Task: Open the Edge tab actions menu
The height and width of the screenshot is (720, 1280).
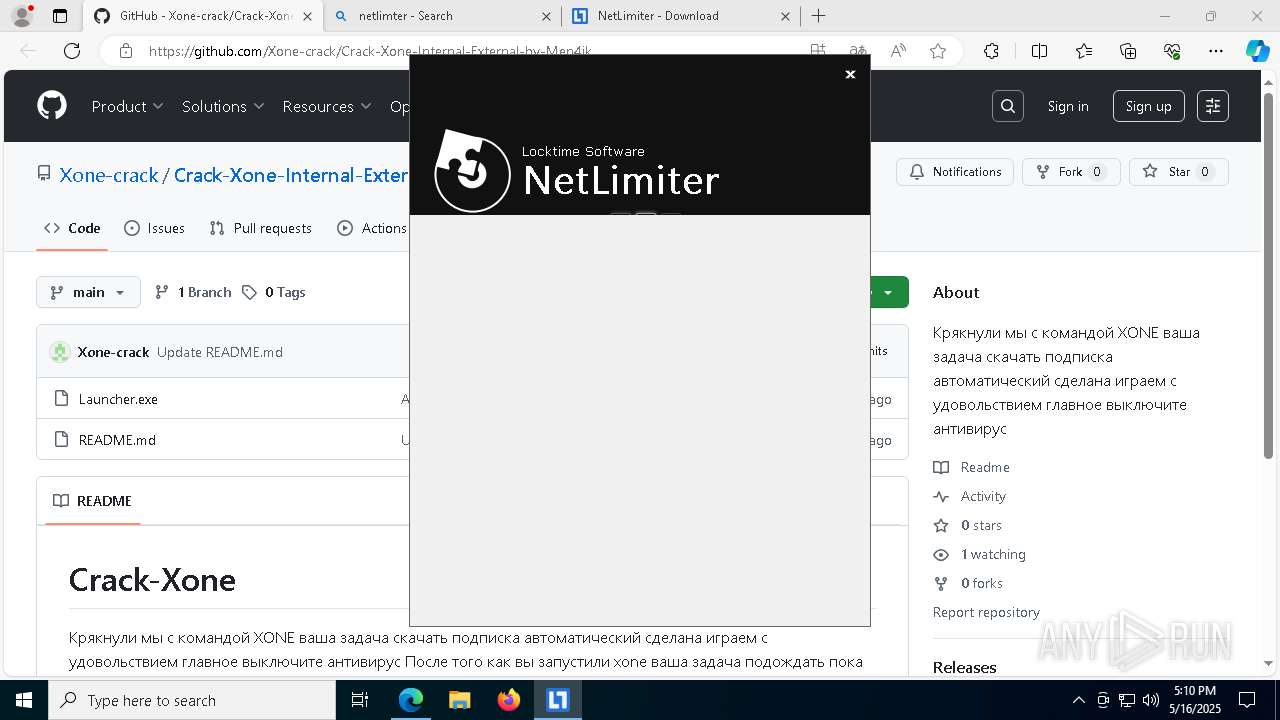Action: click(x=60, y=16)
